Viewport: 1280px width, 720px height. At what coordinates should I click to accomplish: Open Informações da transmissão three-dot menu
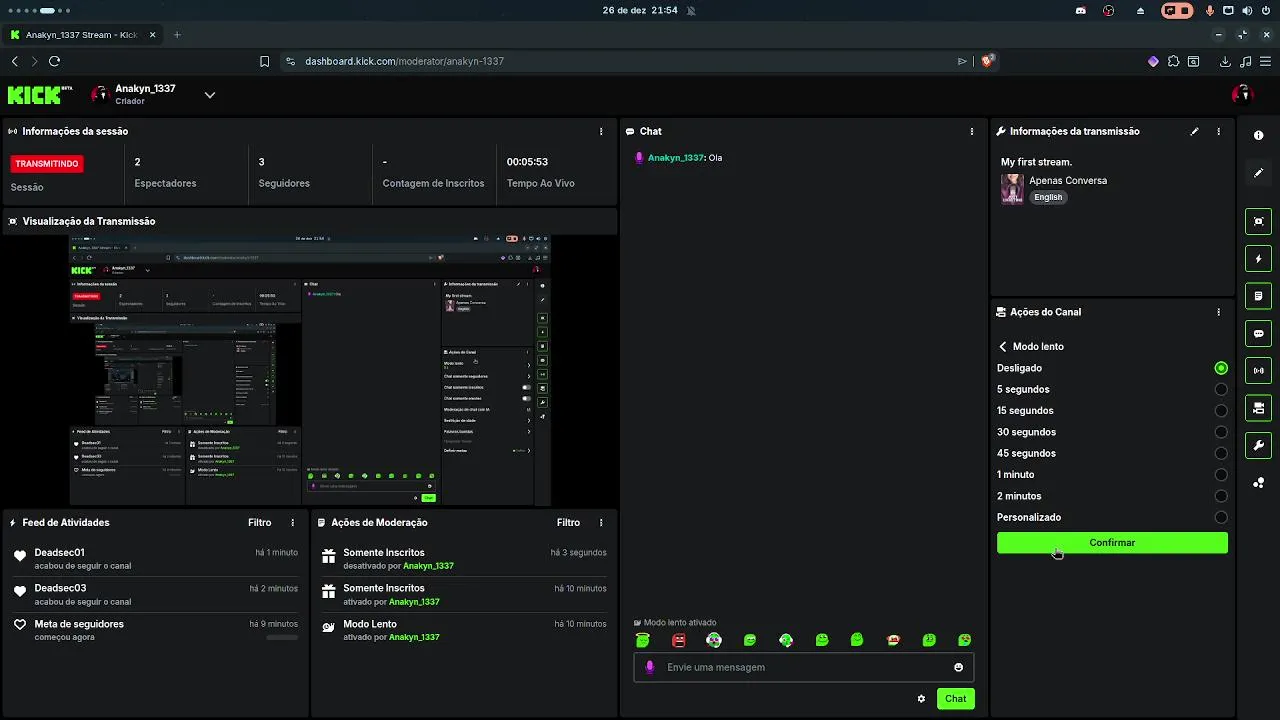(x=1218, y=131)
